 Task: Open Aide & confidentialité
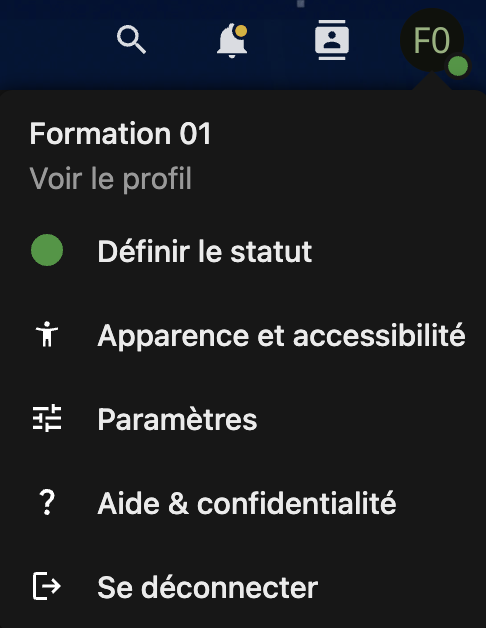246,503
